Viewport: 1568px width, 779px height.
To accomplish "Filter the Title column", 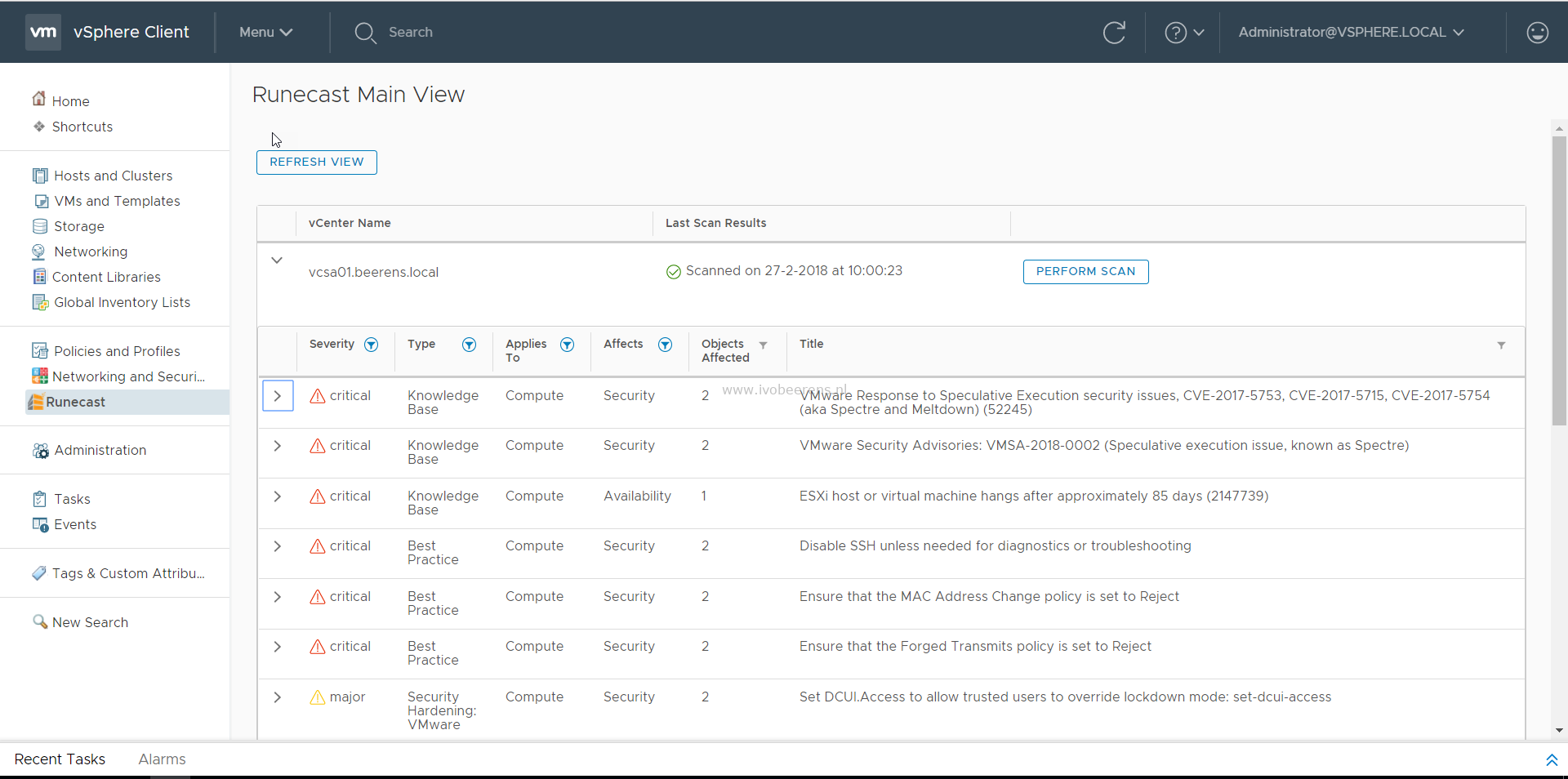I will coord(1501,345).
